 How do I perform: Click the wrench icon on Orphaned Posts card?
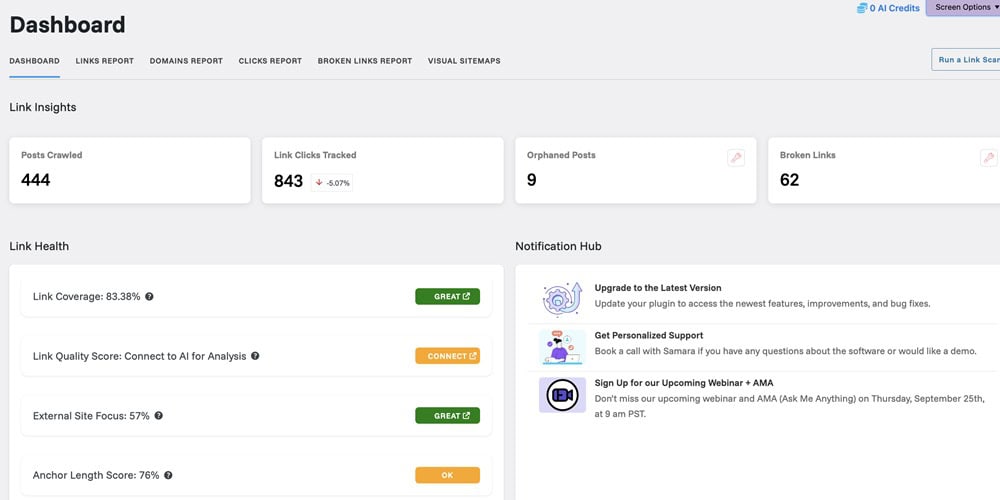736,157
